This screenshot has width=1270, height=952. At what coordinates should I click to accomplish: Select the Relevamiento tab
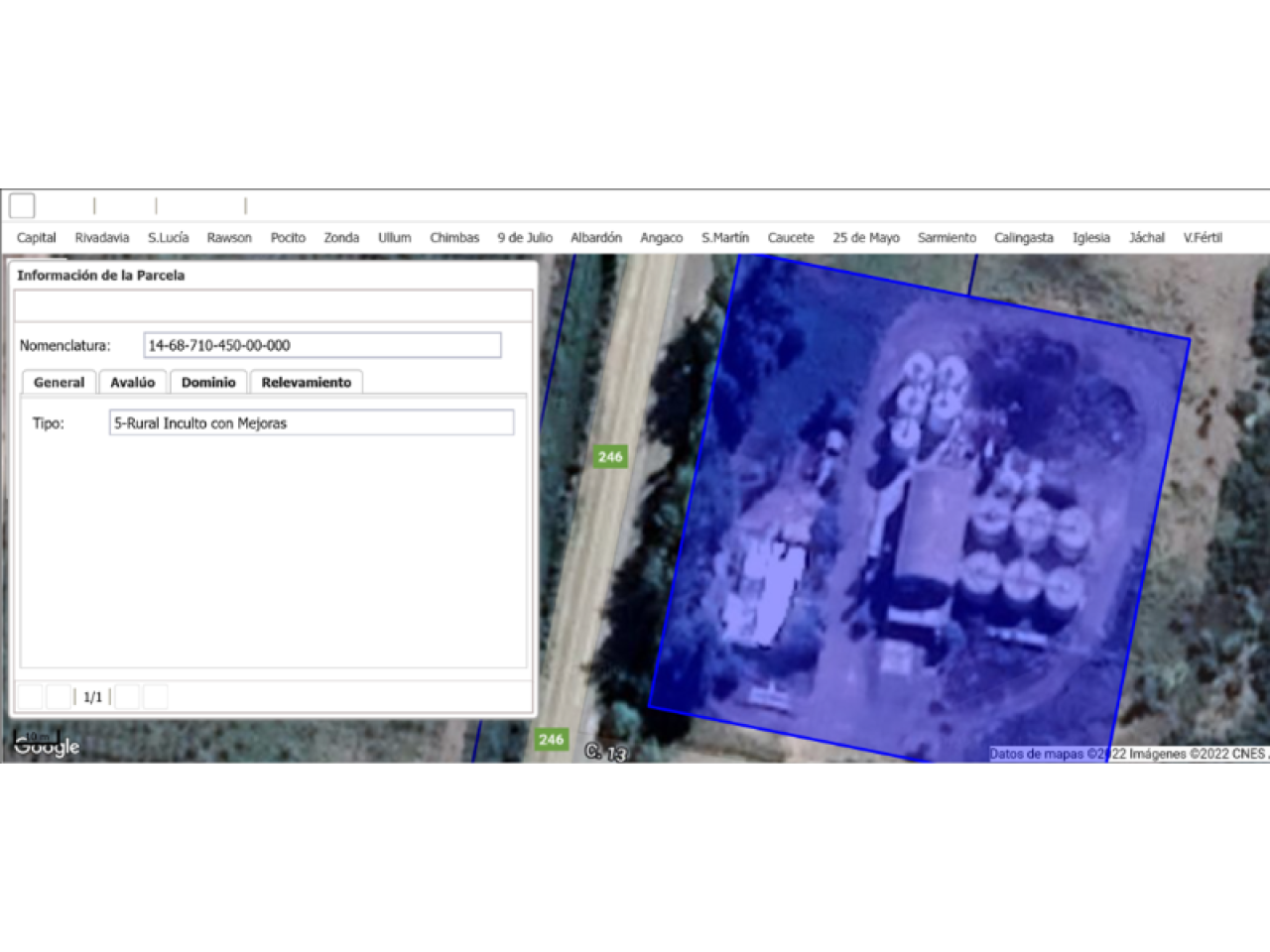[x=306, y=383]
